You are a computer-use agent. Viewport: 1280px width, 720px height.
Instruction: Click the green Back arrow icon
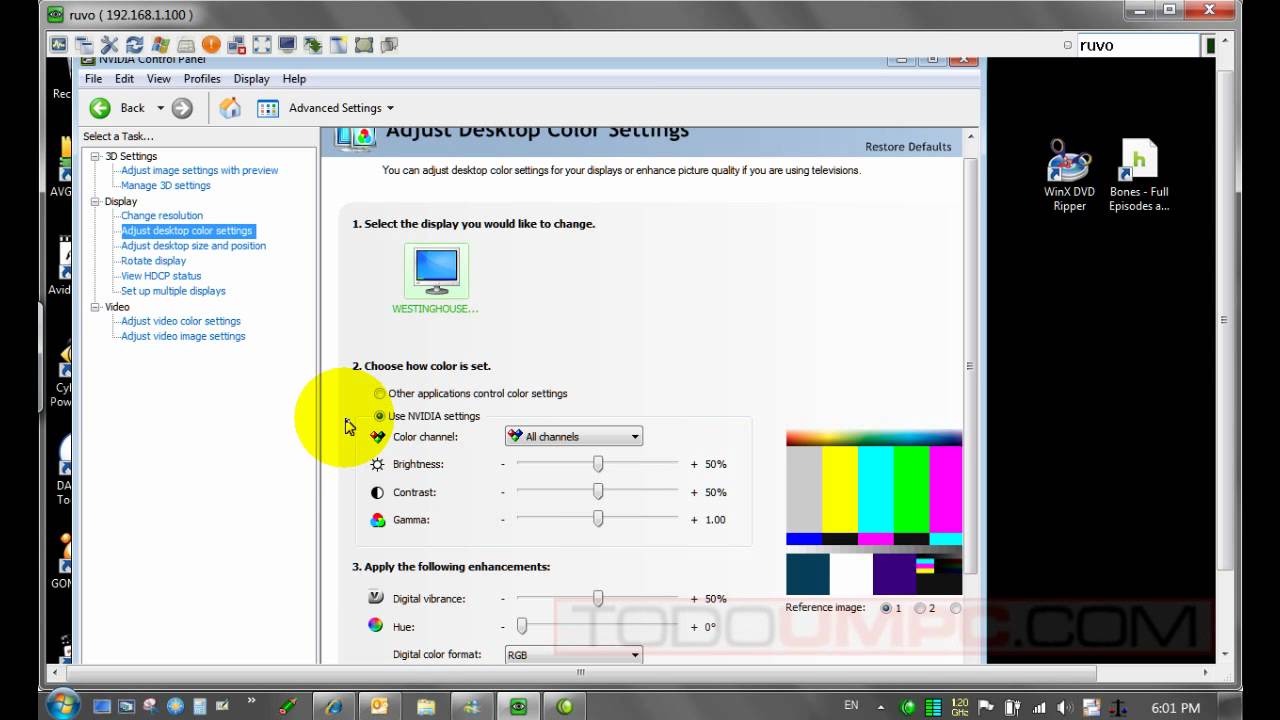click(100, 108)
